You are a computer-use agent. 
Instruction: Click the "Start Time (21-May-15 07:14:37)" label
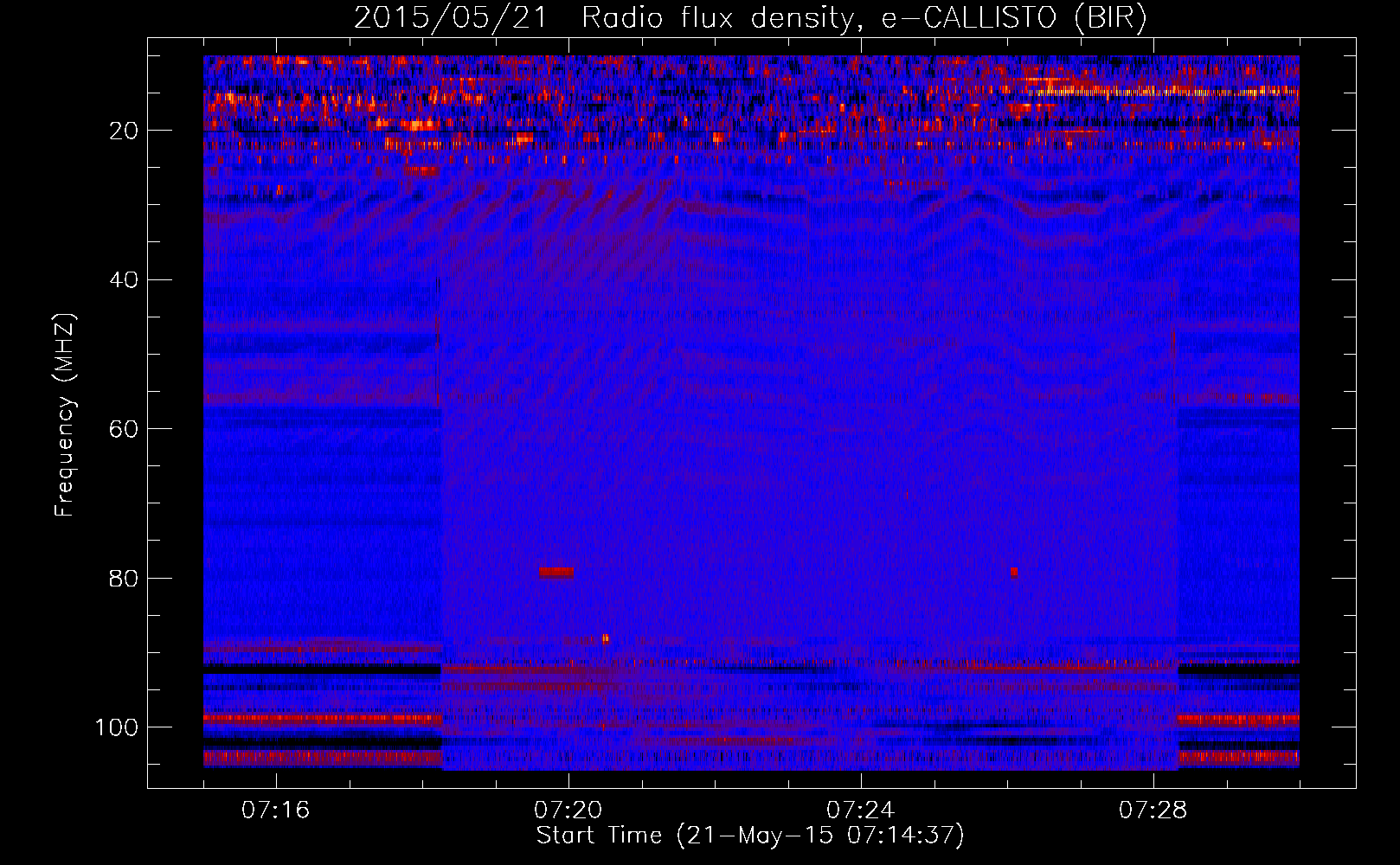click(749, 836)
